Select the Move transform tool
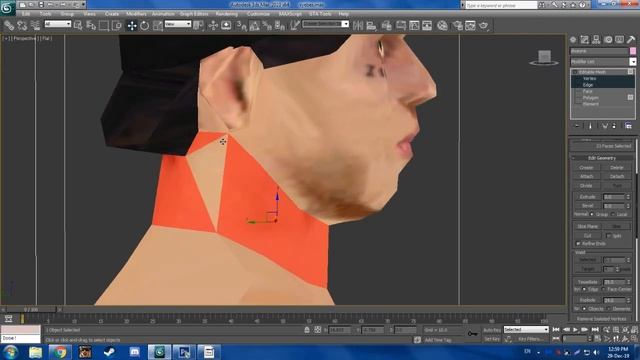Viewport: 640px width, 360px height. point(132,26)
